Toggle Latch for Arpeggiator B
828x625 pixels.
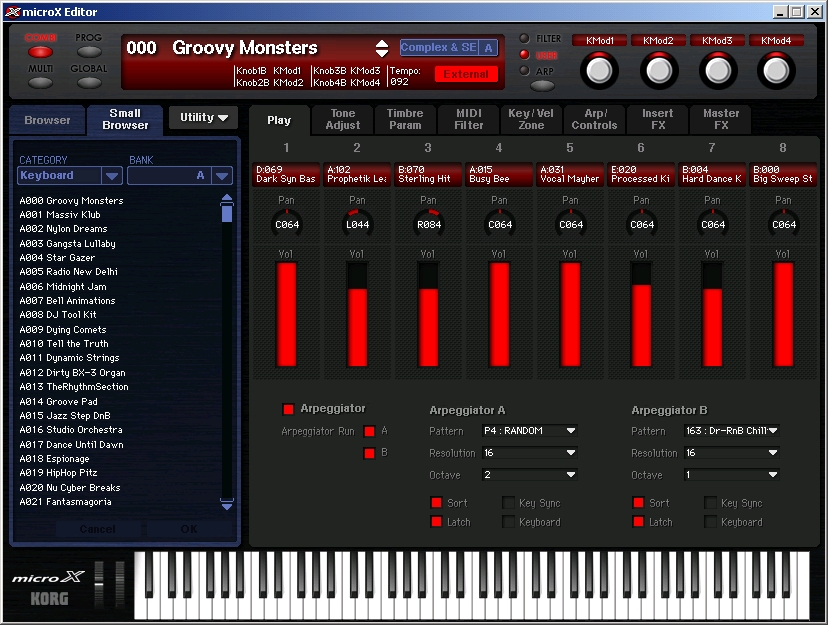click(x=638, y=522)
